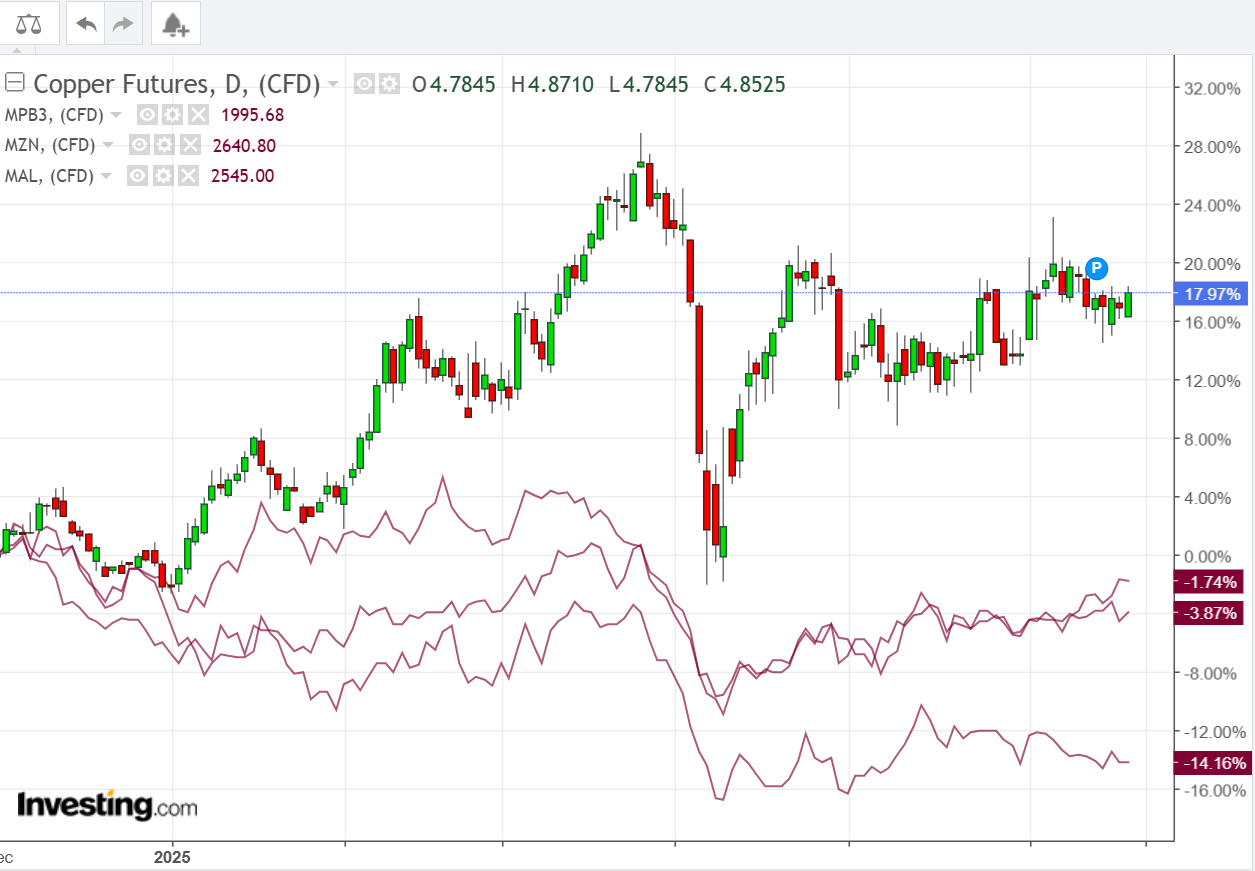The image size is (1255, 871).
Task: Open the MAL (CFD) dropdown arrow
Action: click(107, 176)
